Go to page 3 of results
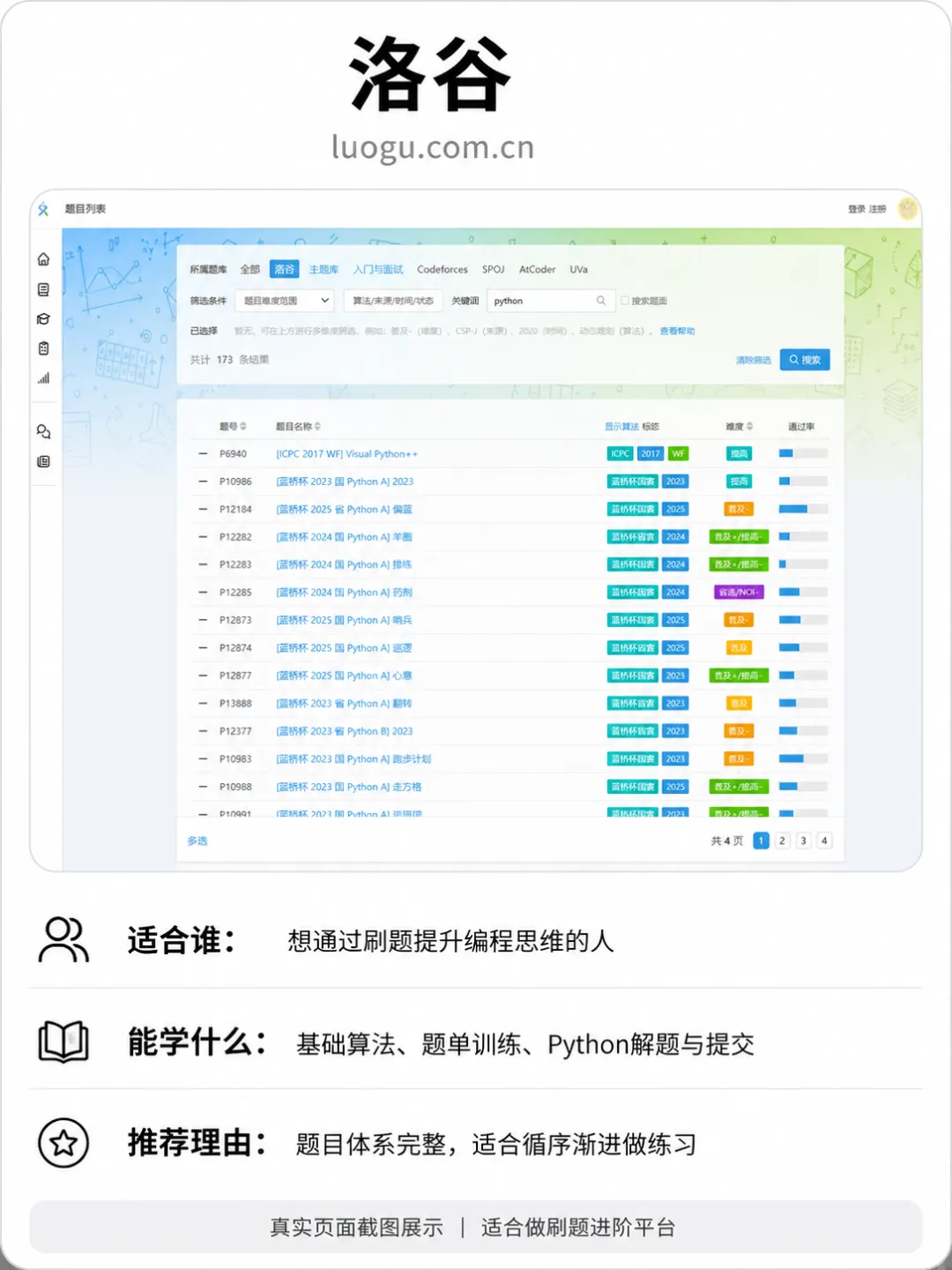The height and width of the screenshot is (1270, 952). [x=803, y=841]
